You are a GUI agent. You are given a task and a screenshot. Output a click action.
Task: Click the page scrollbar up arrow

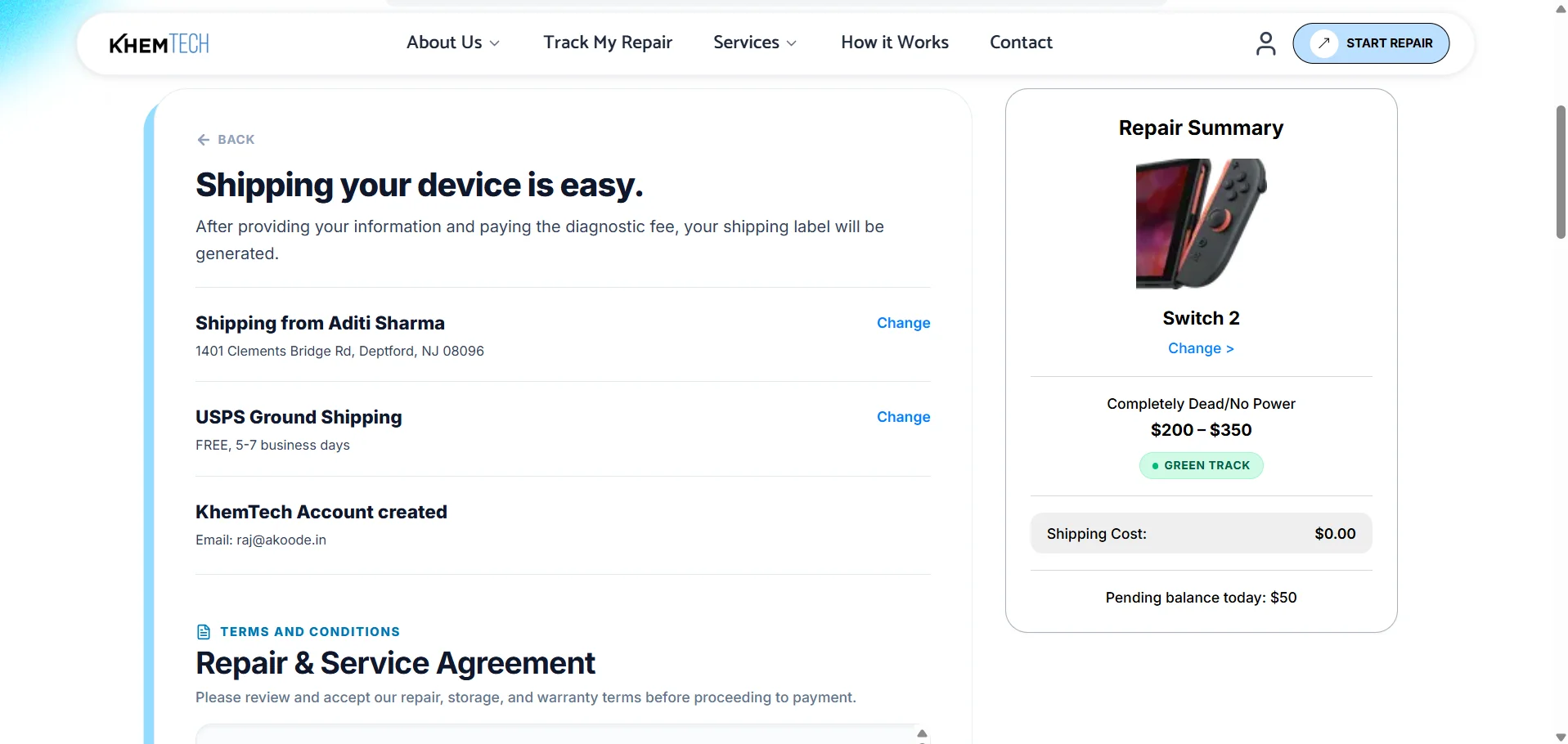(x=1561, y=9)
